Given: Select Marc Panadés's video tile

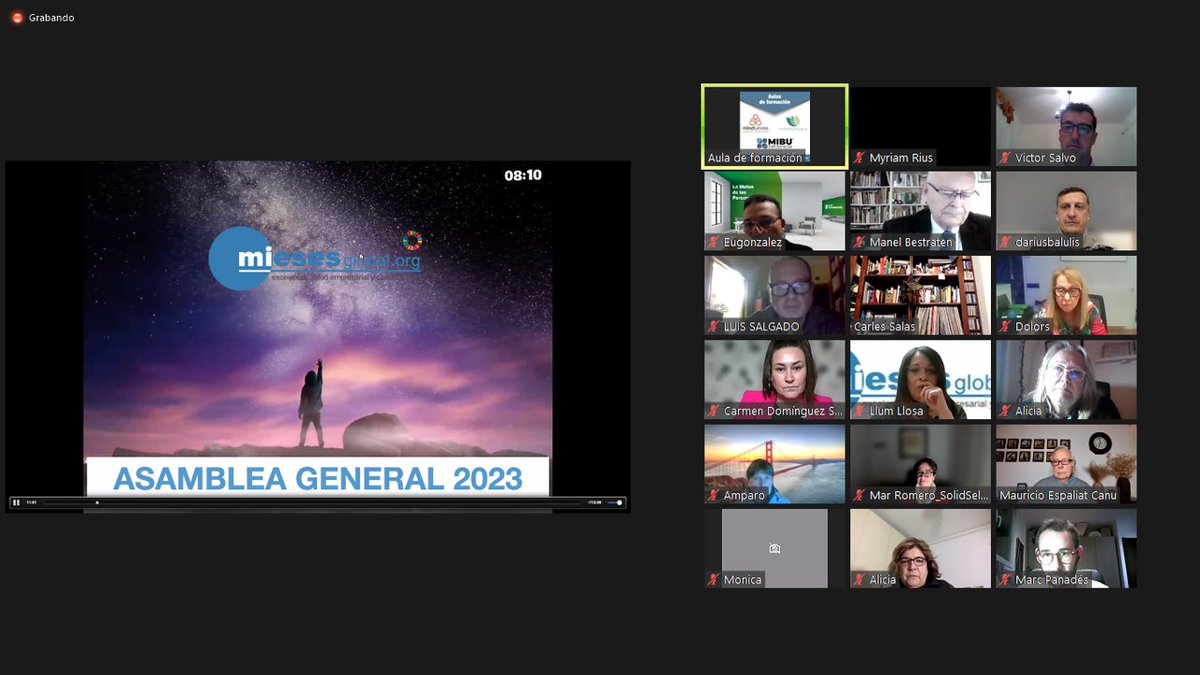Looking at the screenshot, I should pyautogui.click(x=1066, y=548).
